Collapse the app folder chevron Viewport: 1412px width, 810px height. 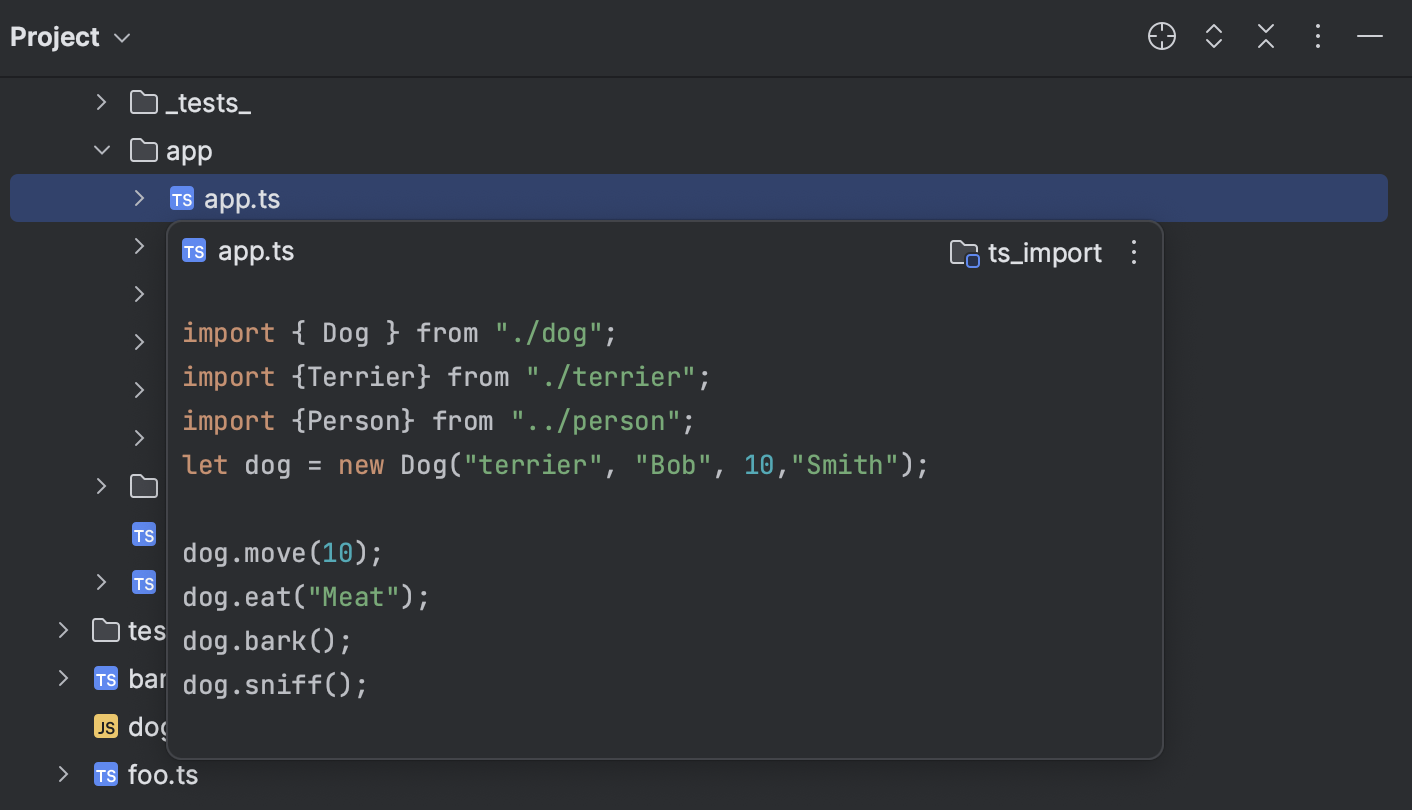(101, 149)
